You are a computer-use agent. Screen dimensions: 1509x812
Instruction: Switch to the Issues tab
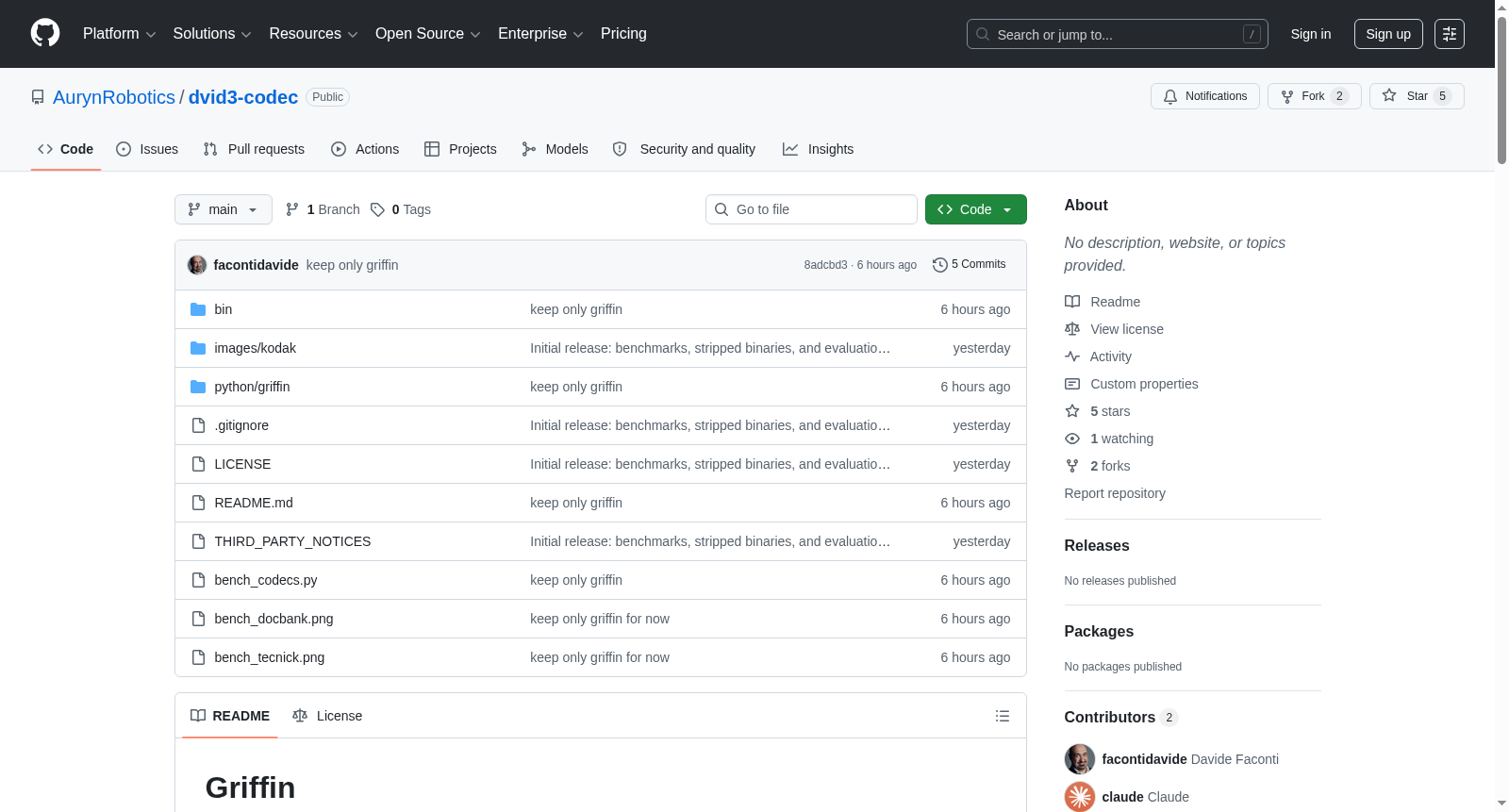tap(147, 149)
